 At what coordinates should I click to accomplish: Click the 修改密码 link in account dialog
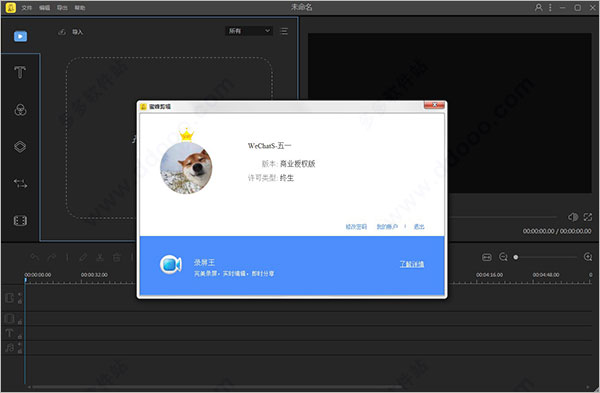356,227
